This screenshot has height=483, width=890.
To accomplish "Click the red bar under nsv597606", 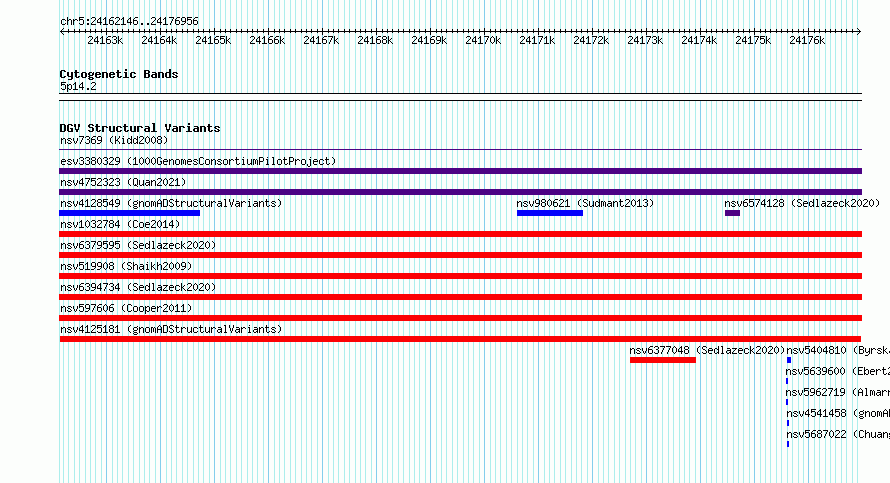I will pos(460,318).
